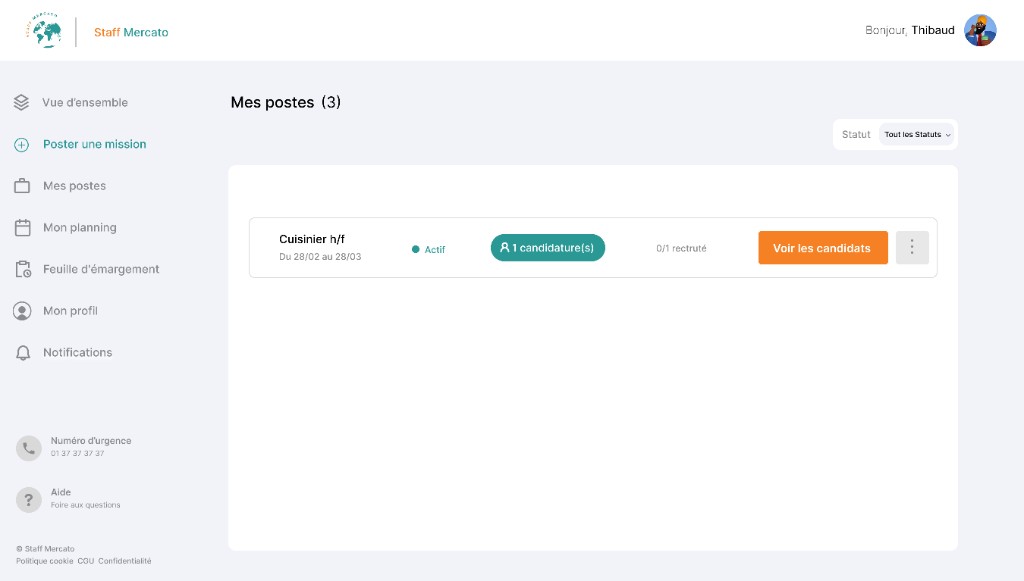Screen dimensions: 1024x581
Task: Open the Confidentialité link
Action: click(125, 561)
